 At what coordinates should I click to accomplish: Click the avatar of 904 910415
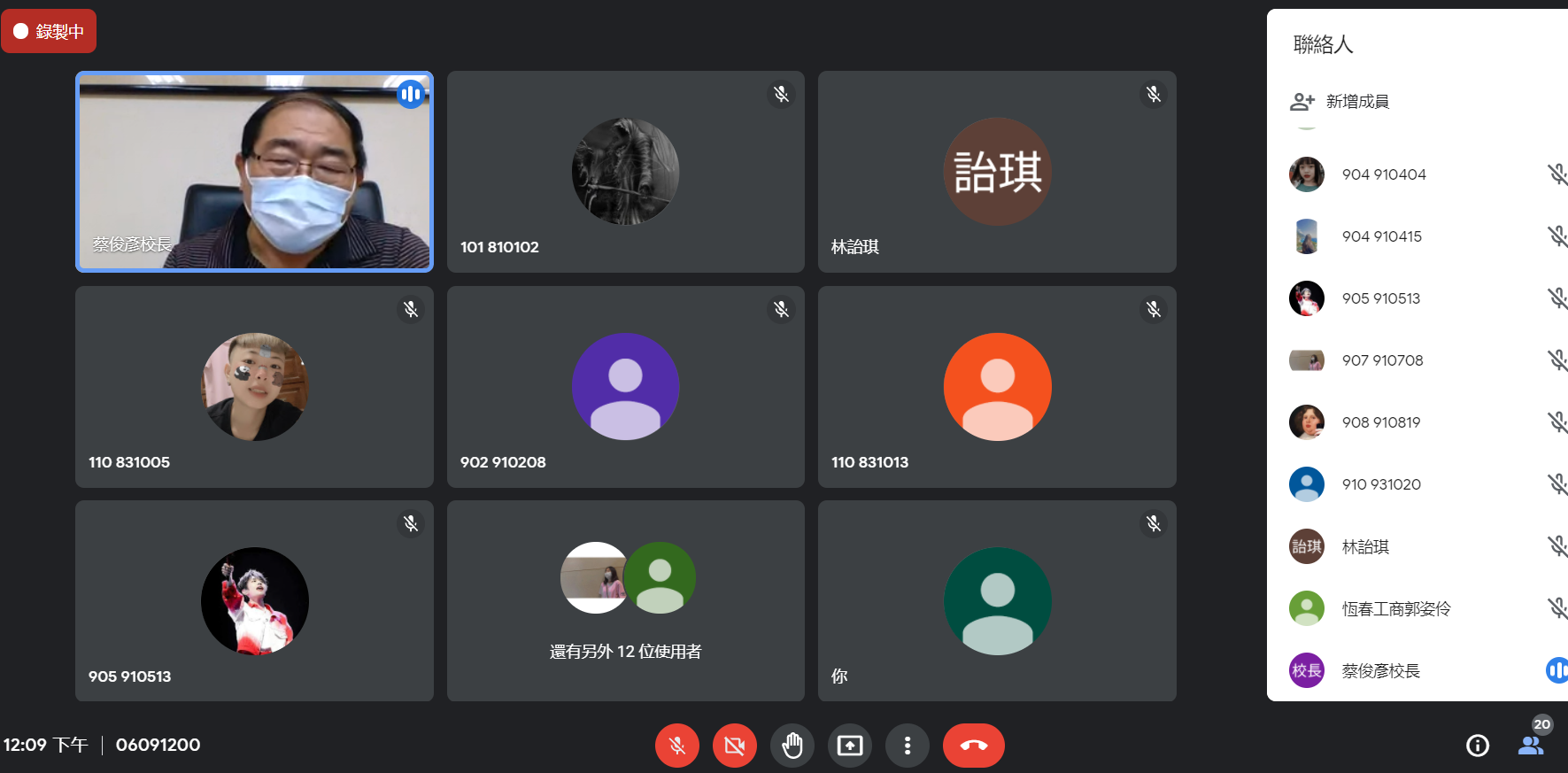pyautogui.click(x=1307, y=236)
